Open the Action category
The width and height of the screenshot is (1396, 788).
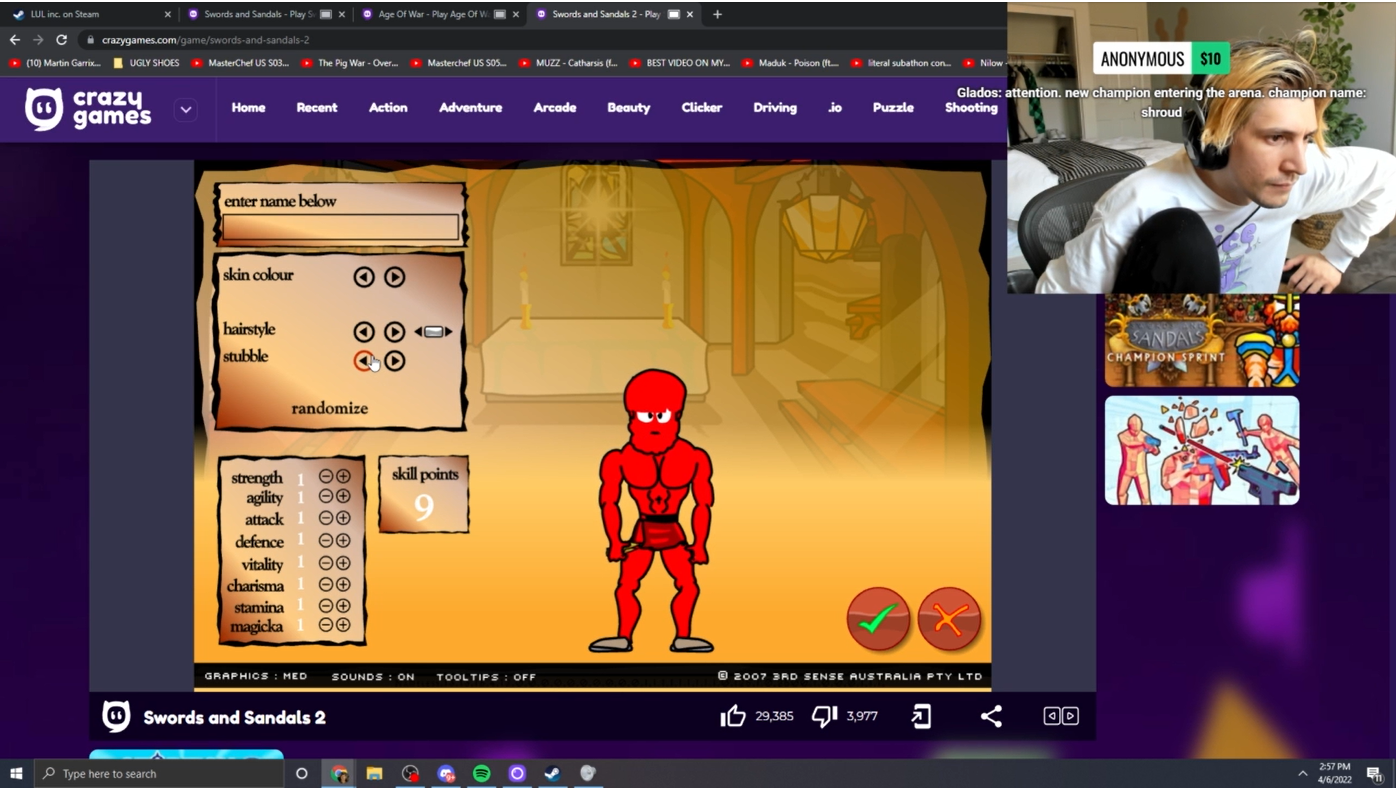(x=388, y=107)
